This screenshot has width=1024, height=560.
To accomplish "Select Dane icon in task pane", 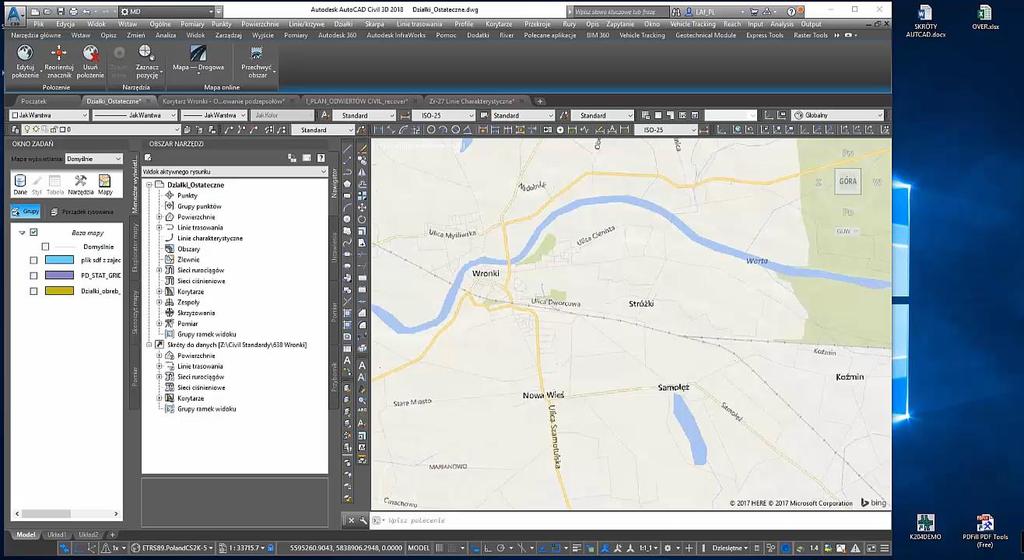I will pyautogui.click(x=20, y=185).
